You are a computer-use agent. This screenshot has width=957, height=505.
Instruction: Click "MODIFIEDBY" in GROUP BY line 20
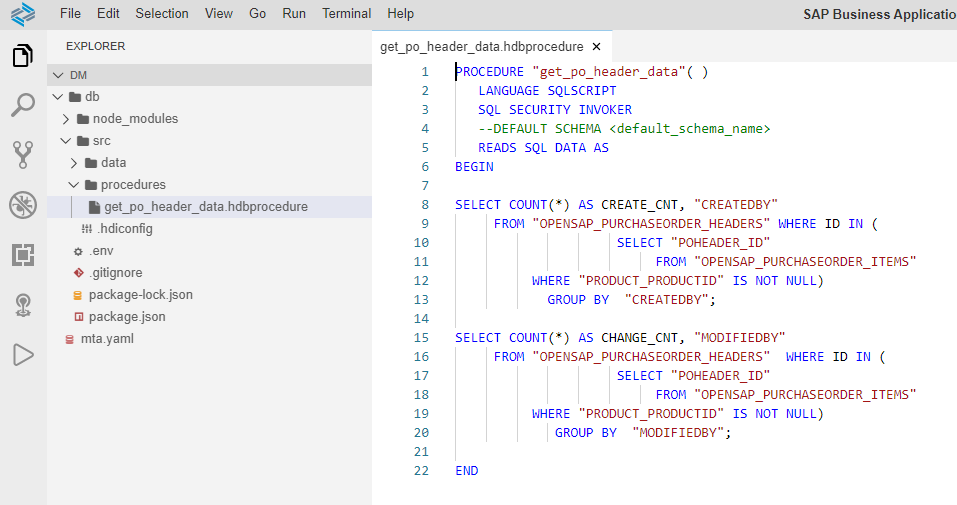pos(677,433)
